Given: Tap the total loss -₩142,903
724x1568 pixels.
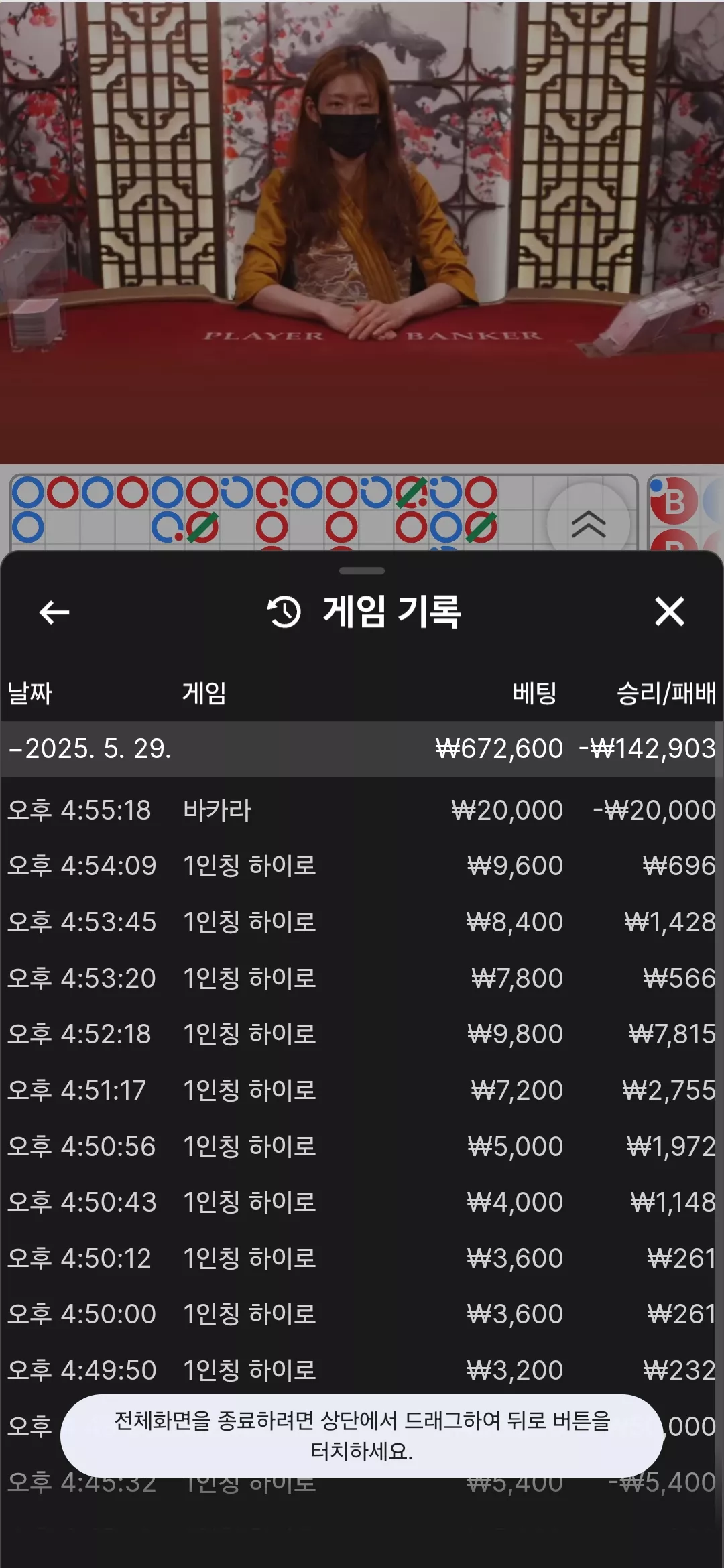Looking at the screenshot, I should 648,748.
